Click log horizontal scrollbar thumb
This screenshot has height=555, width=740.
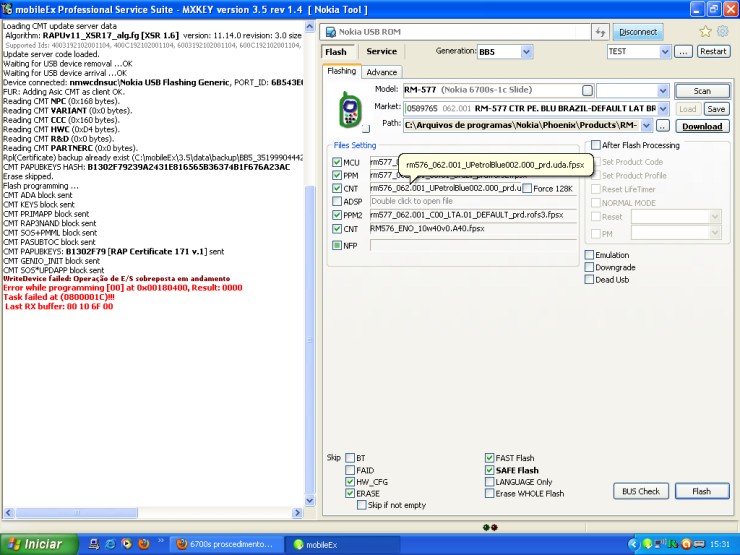tap(76, 513)
